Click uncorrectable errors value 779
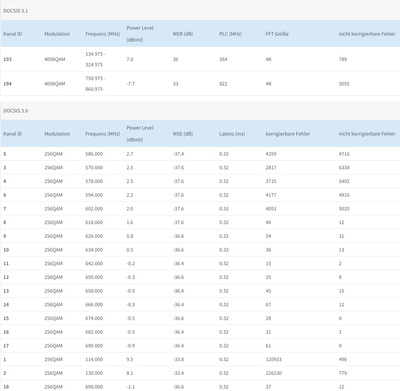 343,373
